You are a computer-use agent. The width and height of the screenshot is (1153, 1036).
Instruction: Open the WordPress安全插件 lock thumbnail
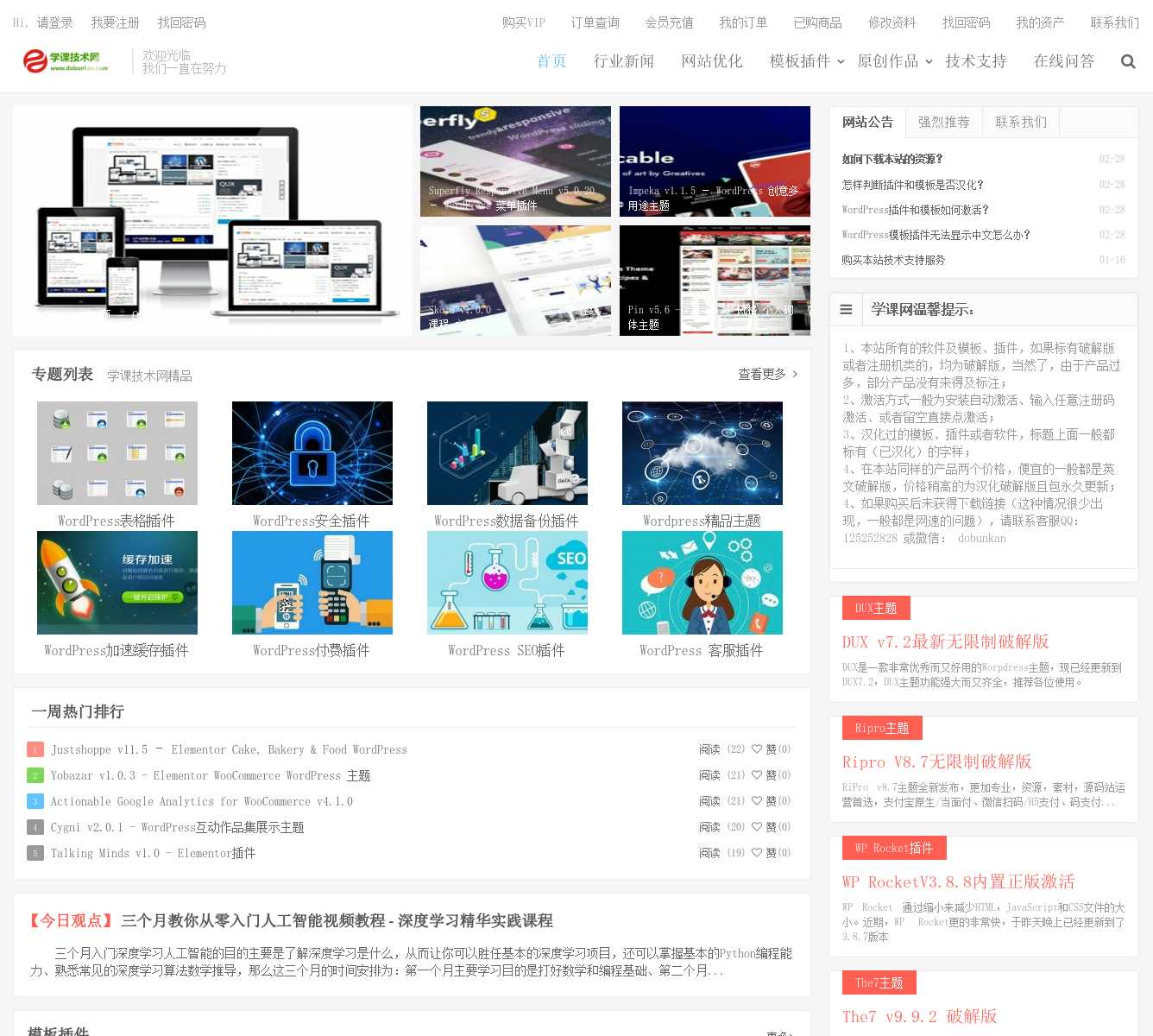[312, 453]
